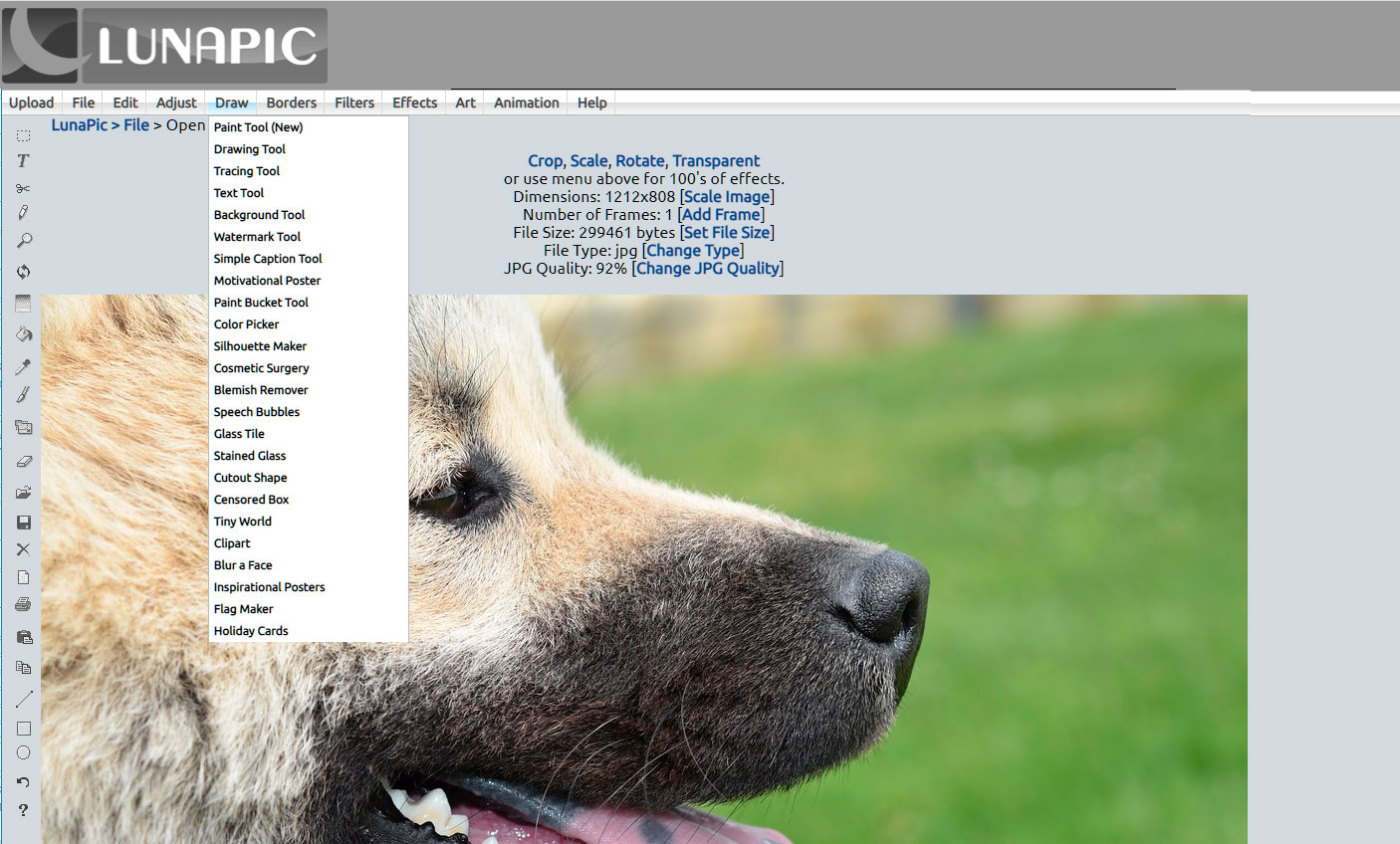Select Blemish Remover in the Draw menu
The height and width of the screenshot is (844, 1400).
(261, 390)
